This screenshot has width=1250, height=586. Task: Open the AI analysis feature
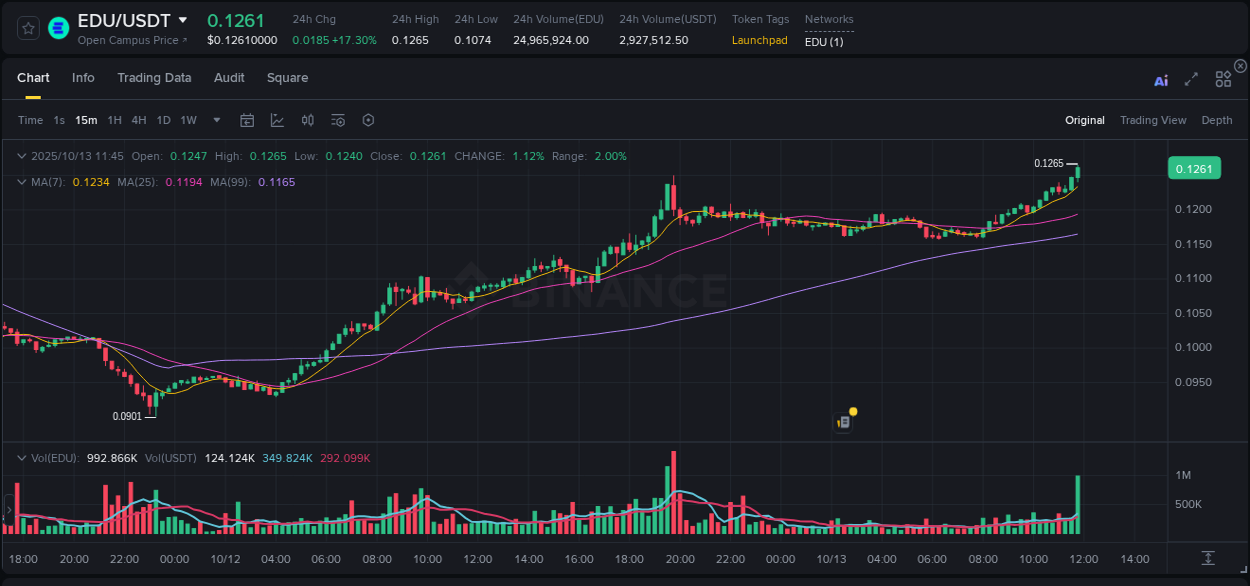click(x=1160, y=79)
